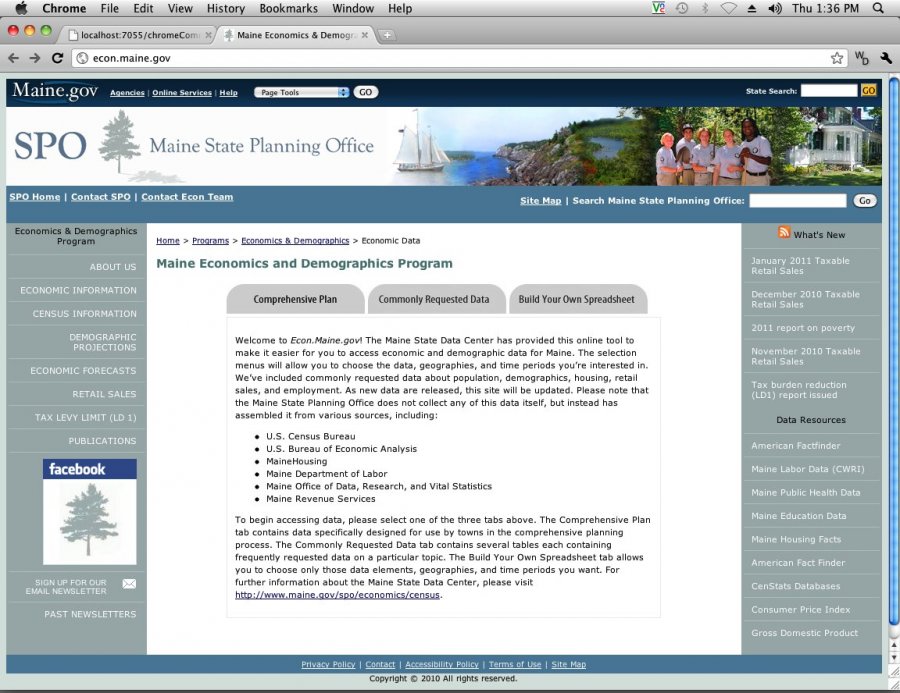
Task: Open the Comprehensive Plan tab
Action: point(295,299)
